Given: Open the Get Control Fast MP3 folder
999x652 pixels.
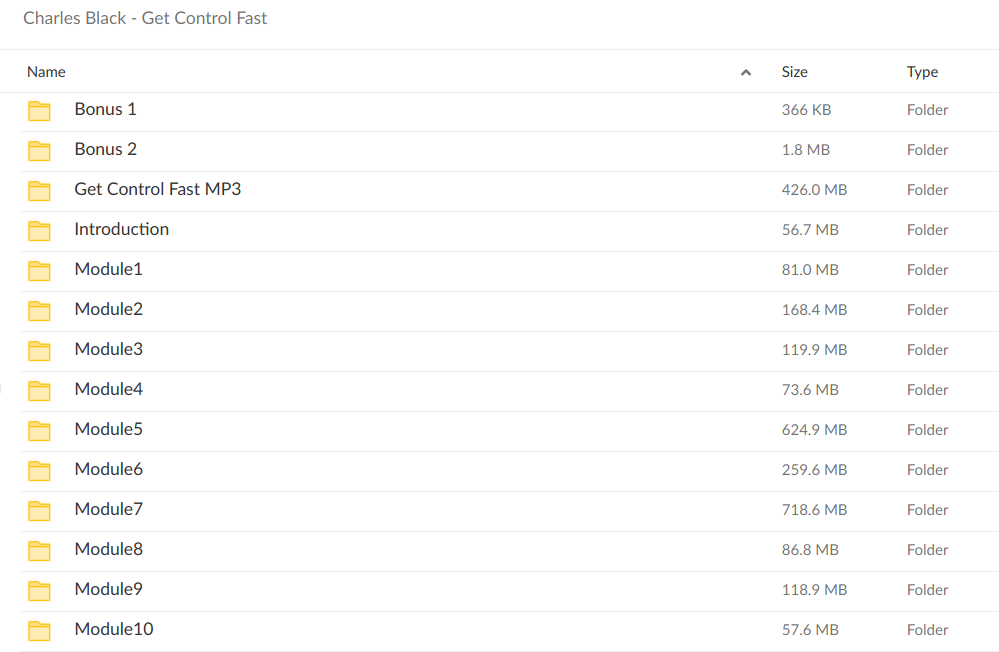Looking at the screenshot, I should coord(157,189).
